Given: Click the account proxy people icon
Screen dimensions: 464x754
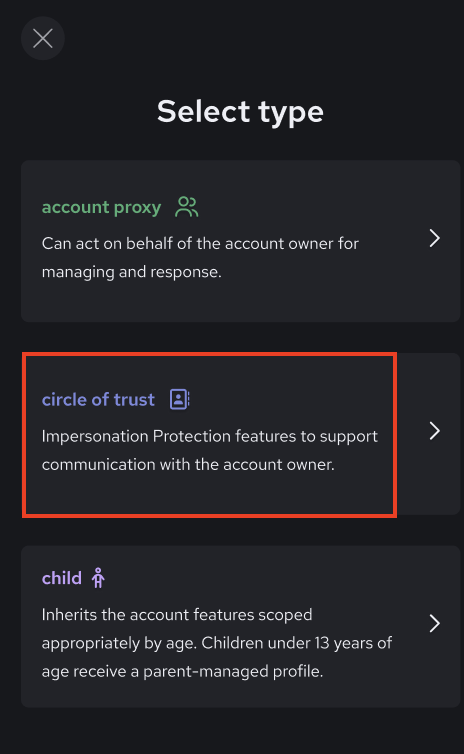Looking at the screenshot, I should (x=187, y=207).
